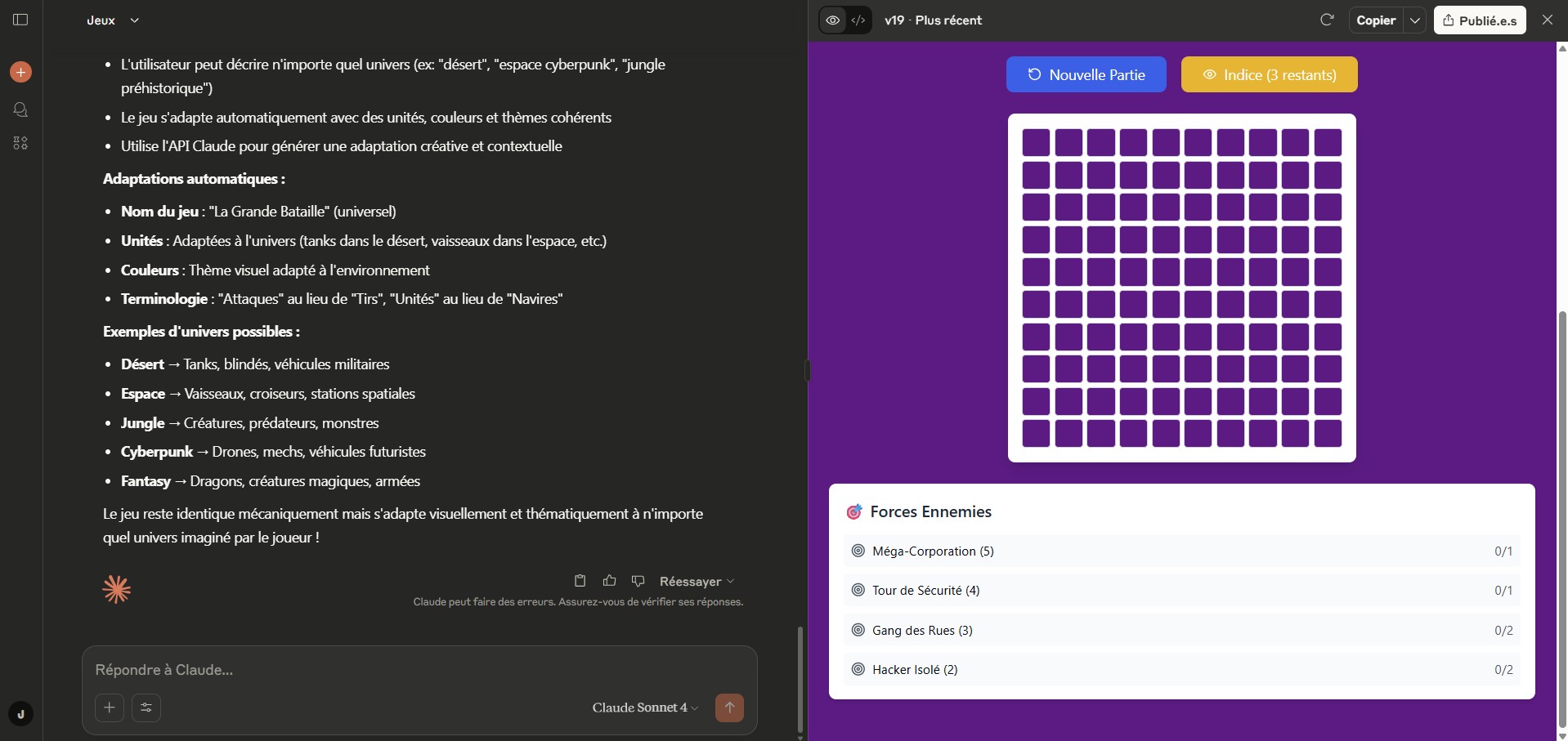The height and width of the screenshot is (741, 1568).
Task: Click the Nouvelle Partie button
Action: point(1086,74)
